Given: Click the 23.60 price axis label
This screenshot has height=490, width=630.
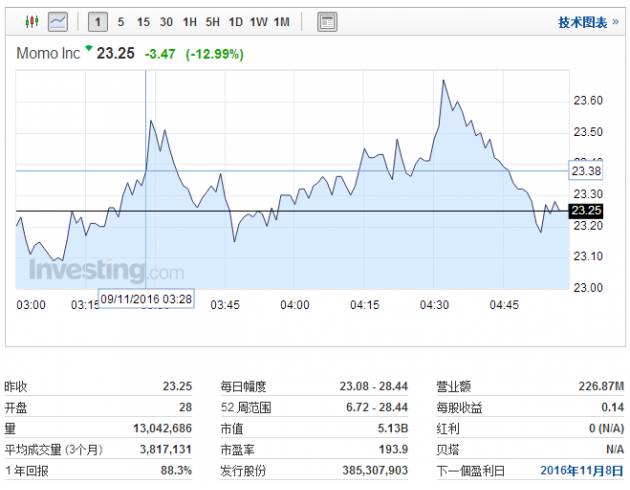Looking at the screenshot, I should (588, 100).
